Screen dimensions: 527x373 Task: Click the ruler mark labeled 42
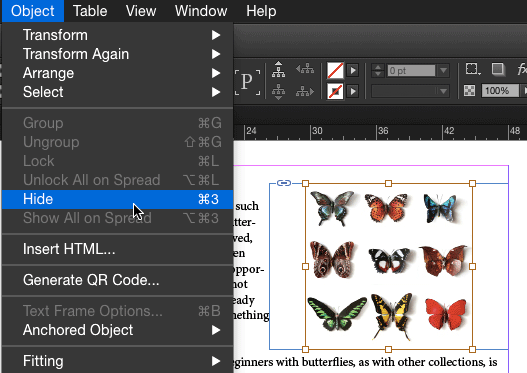click(x=449, y=131)
